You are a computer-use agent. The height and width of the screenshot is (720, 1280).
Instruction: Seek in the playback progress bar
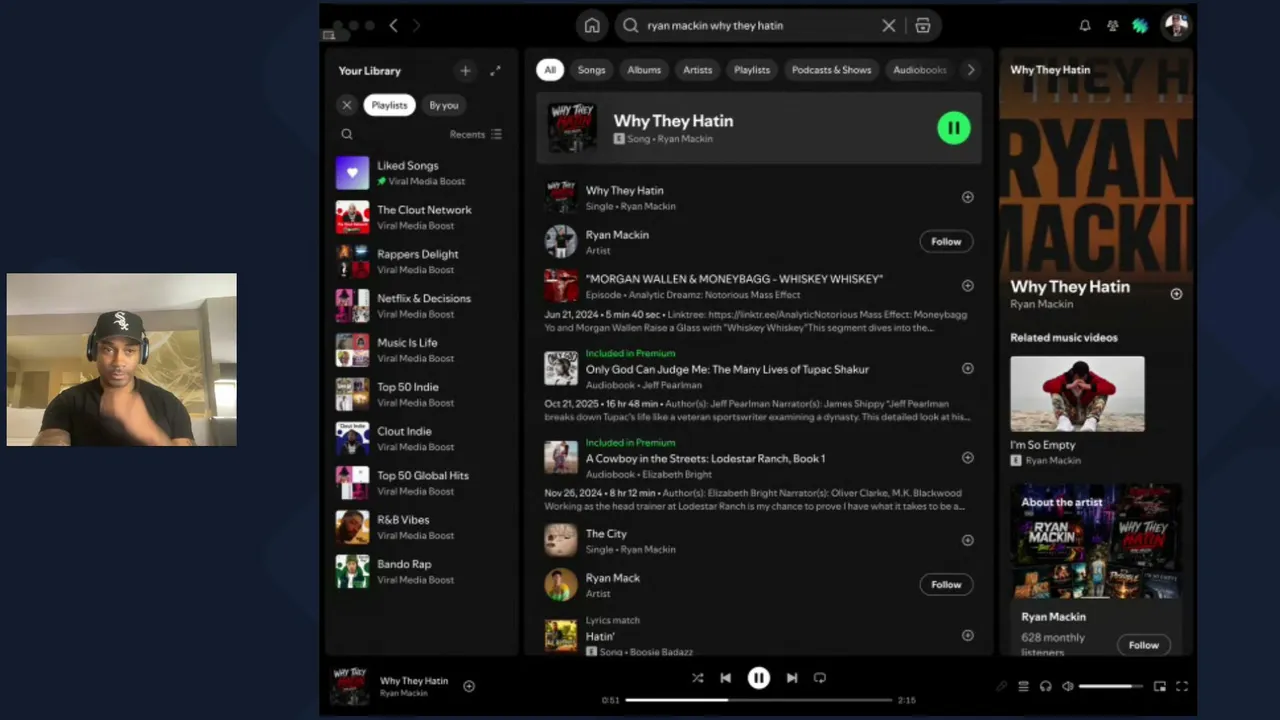click(759, 700)
